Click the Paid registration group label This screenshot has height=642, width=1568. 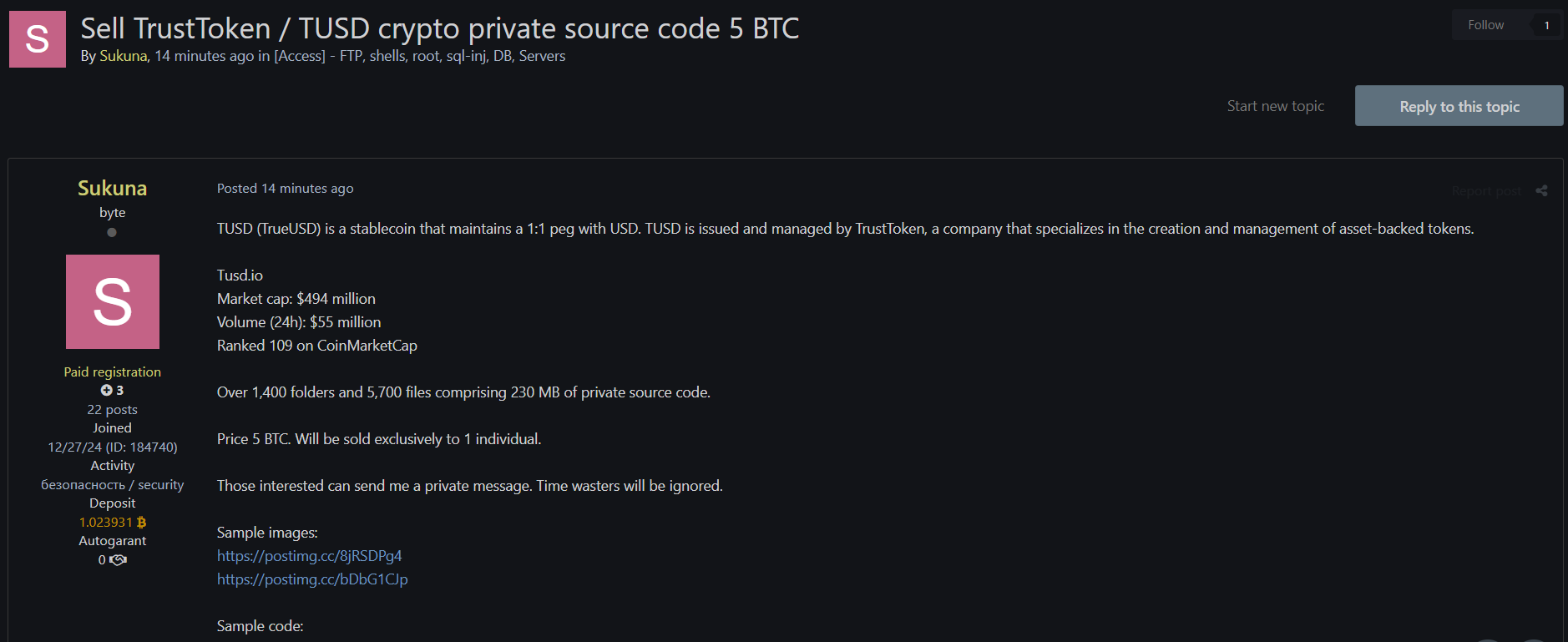(112, 372)
